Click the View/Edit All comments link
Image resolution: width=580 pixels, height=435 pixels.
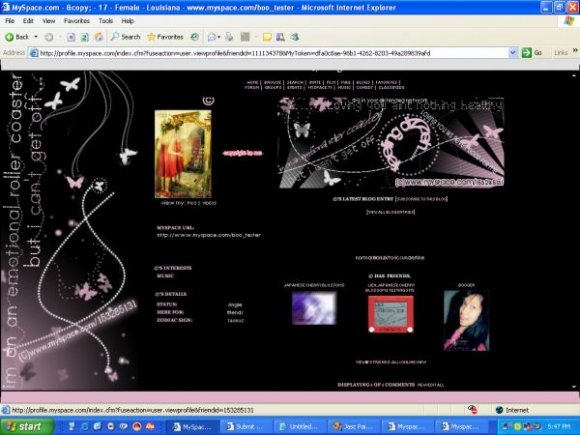pos(431,385)
